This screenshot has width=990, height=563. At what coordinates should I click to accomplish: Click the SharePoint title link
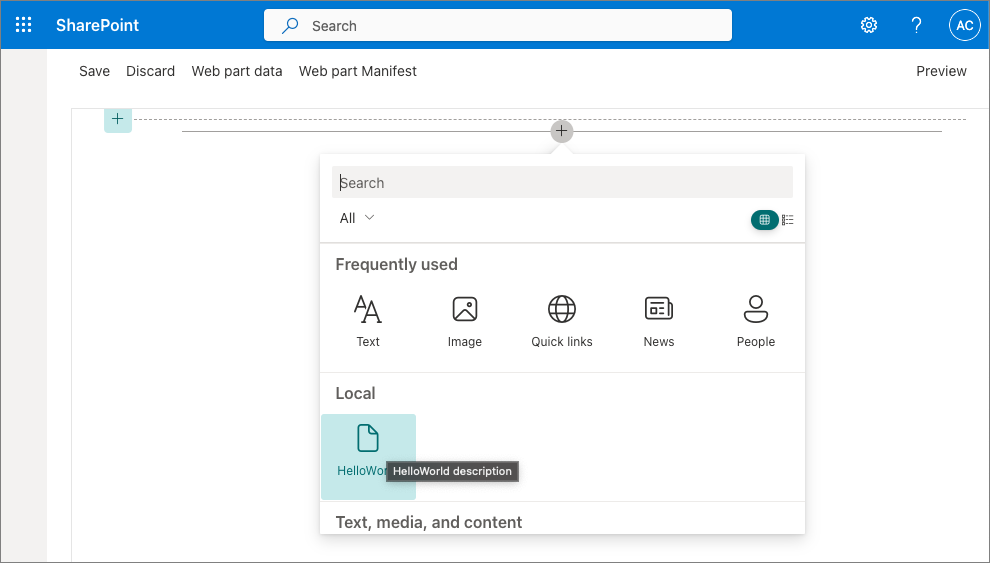[97, 25]
